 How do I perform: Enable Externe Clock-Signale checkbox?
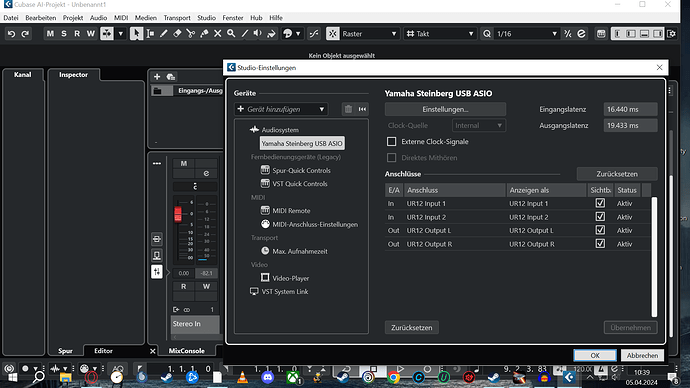[391, 142]
